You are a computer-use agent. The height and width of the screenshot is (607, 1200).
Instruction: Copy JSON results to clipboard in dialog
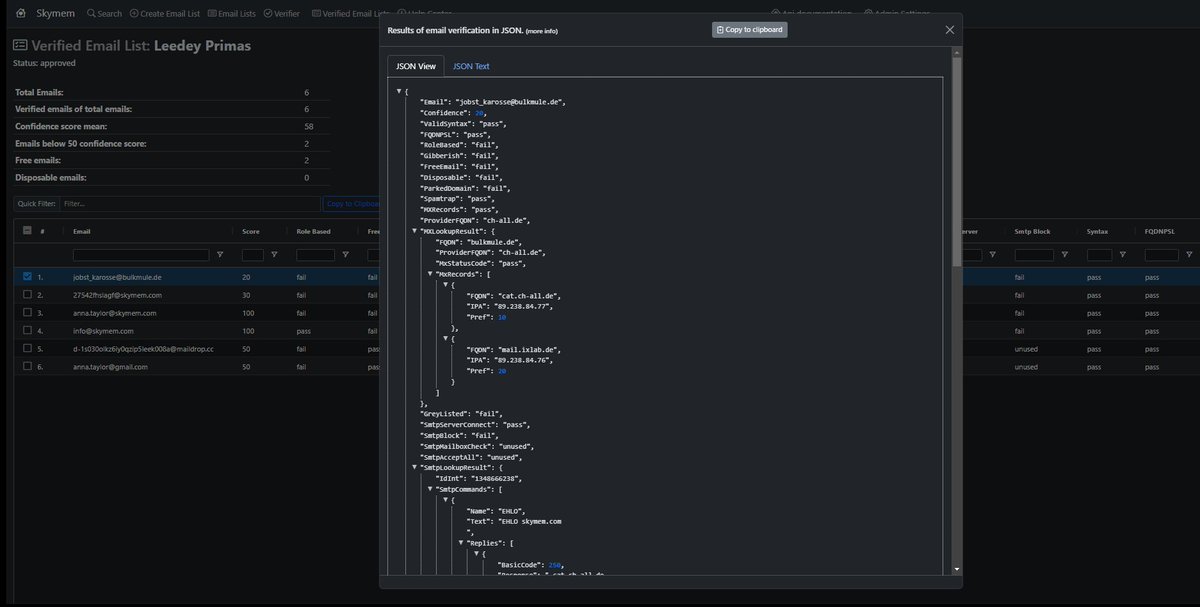750,30
